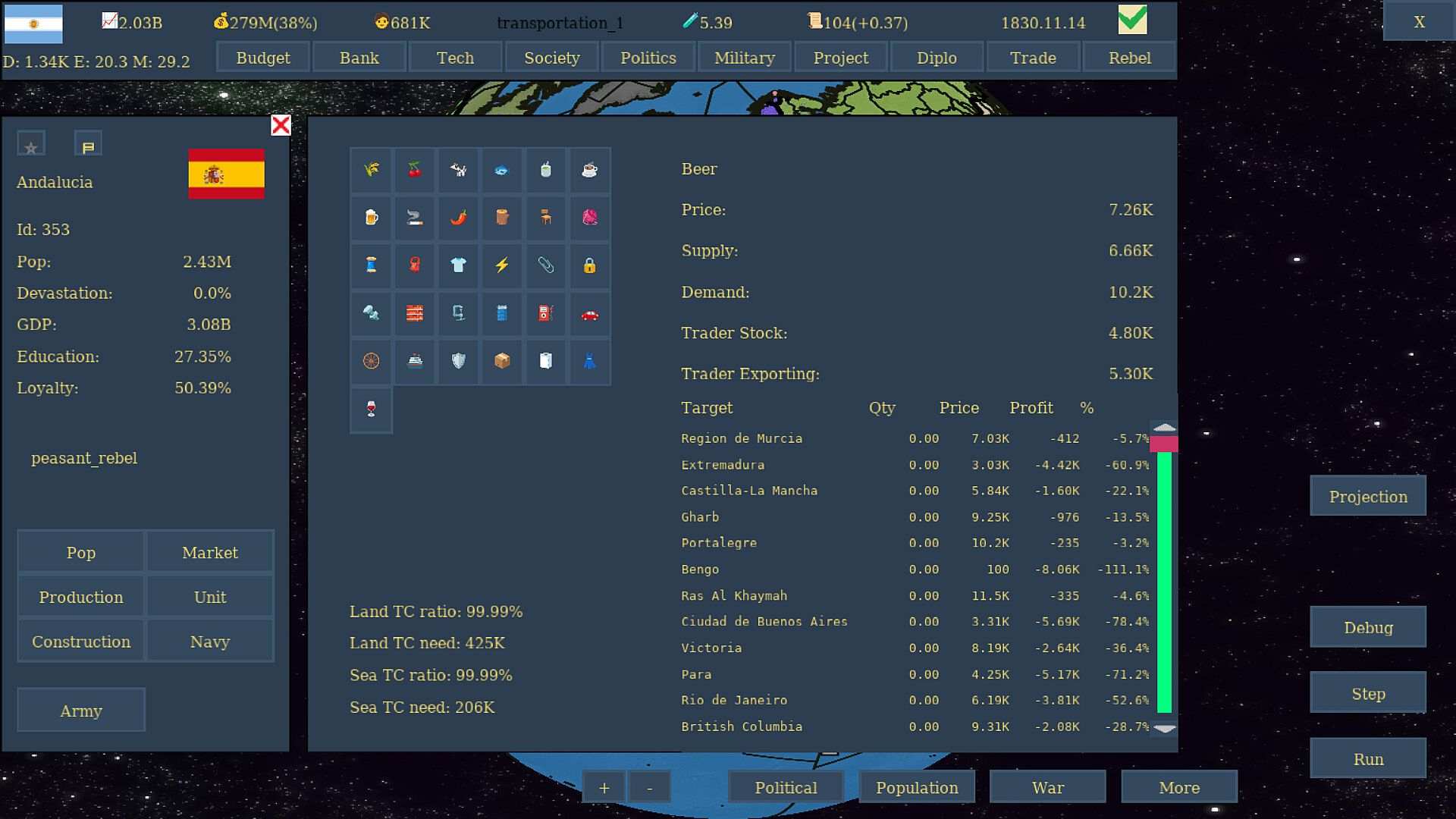1456x819 pixels.
Task: Select the wine glass goods icon
Action: pyautogui.click(x=371, y=409)
